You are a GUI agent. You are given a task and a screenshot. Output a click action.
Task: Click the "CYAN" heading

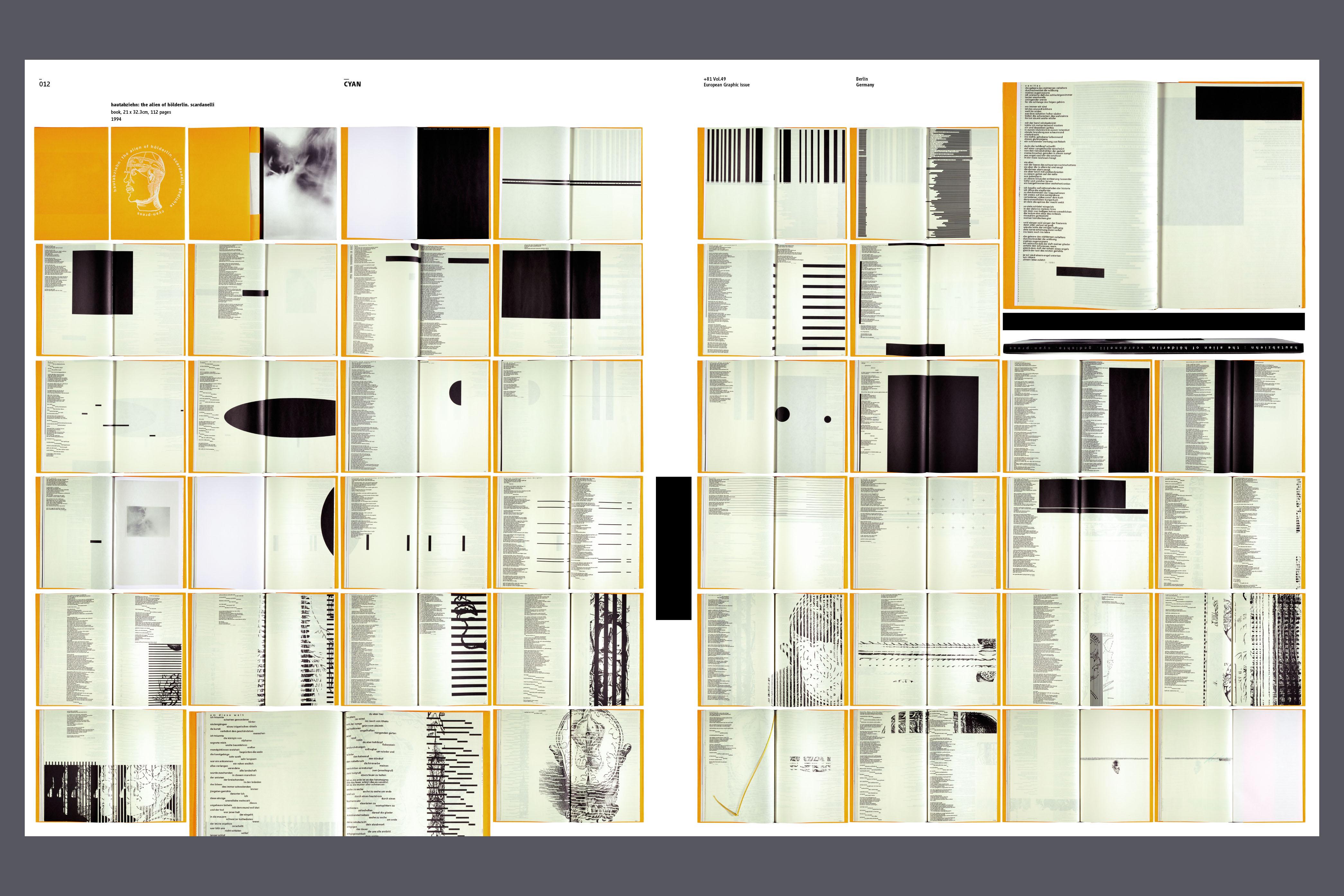pos(352,84)
